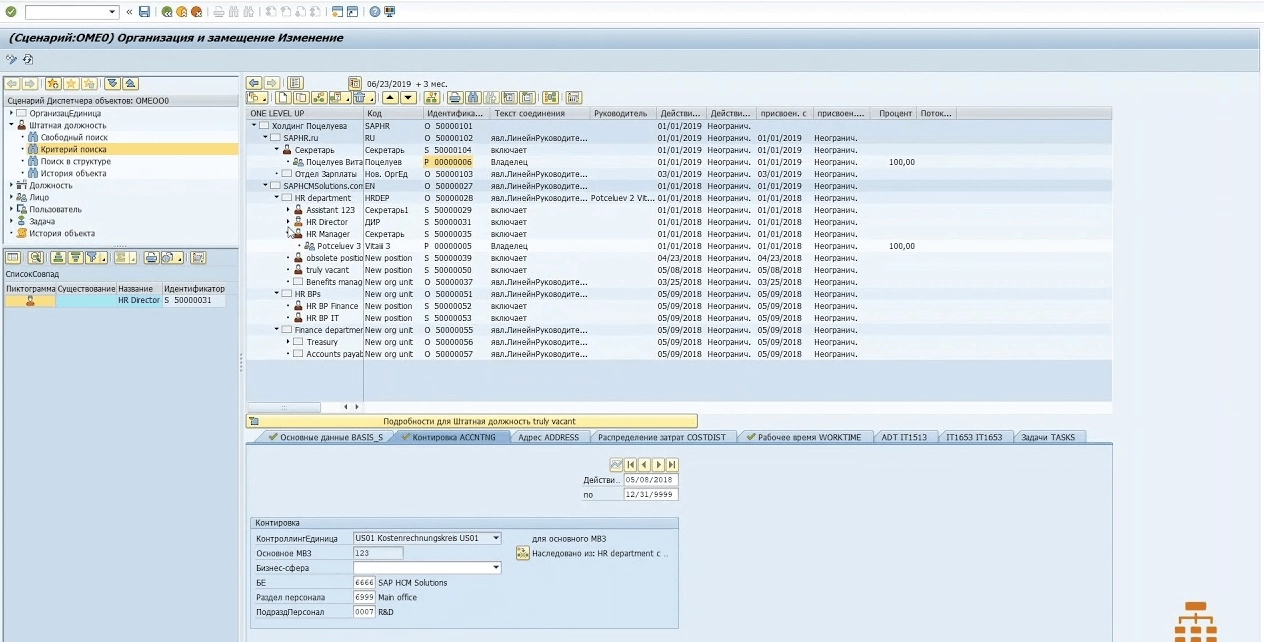The height and width of the screenshot is (642, 1264).
Task: Open the Бизнес-сфера dropdown
Action: (496, 568)
